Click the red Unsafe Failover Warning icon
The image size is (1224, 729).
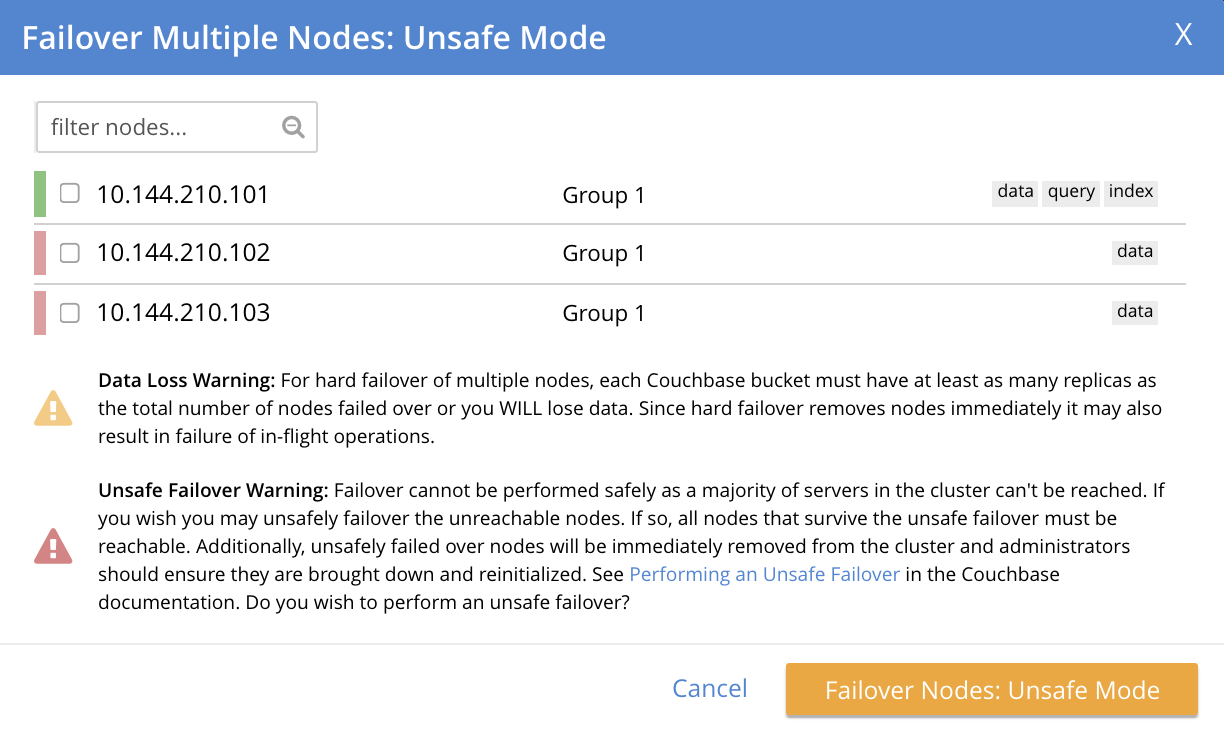pyautogui.click(x=53, y=546)
